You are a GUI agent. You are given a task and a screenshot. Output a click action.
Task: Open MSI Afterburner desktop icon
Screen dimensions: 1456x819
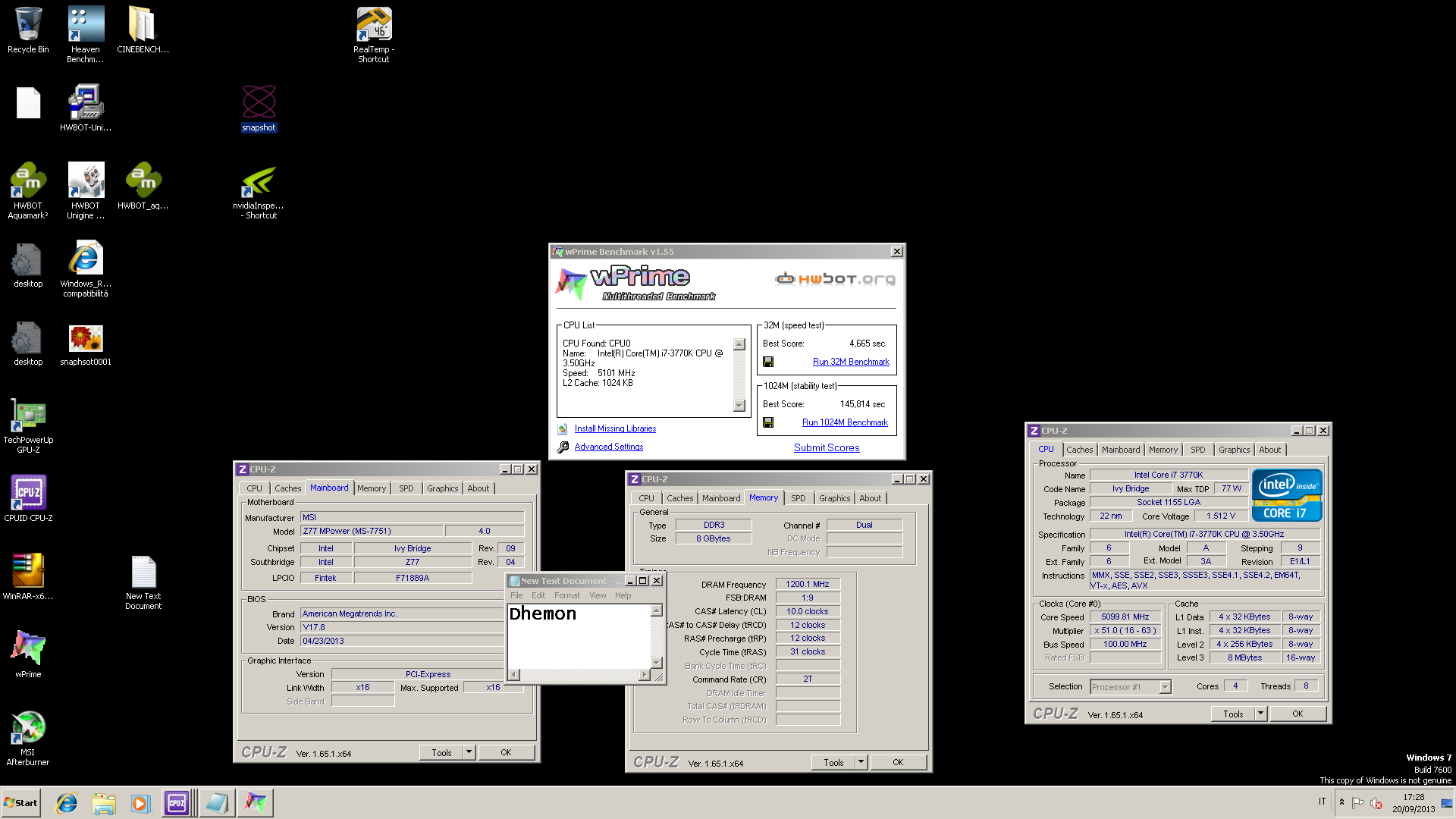pos(28,738)
